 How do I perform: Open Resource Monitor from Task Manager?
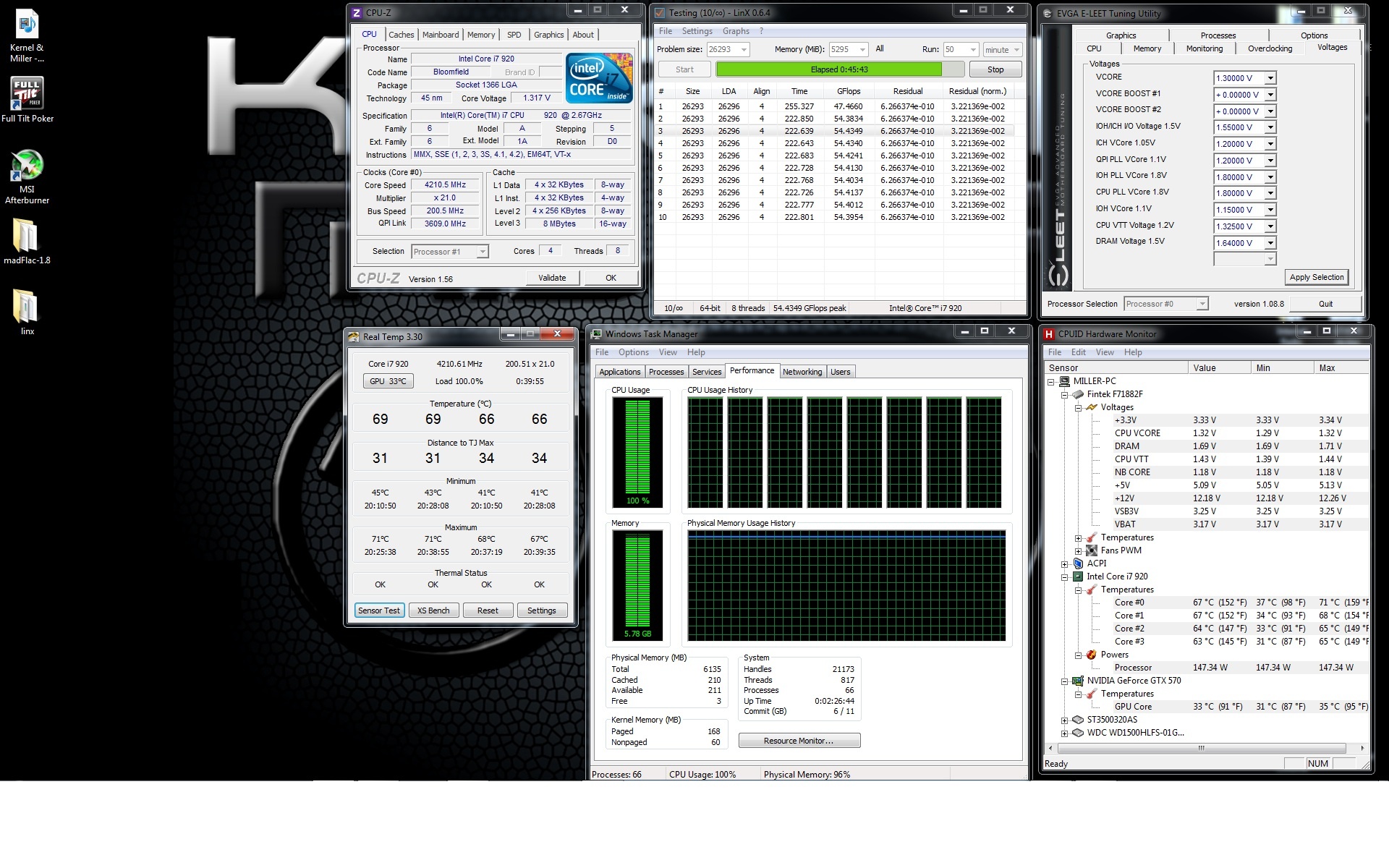pyautogui.click(x=799, y=741)
